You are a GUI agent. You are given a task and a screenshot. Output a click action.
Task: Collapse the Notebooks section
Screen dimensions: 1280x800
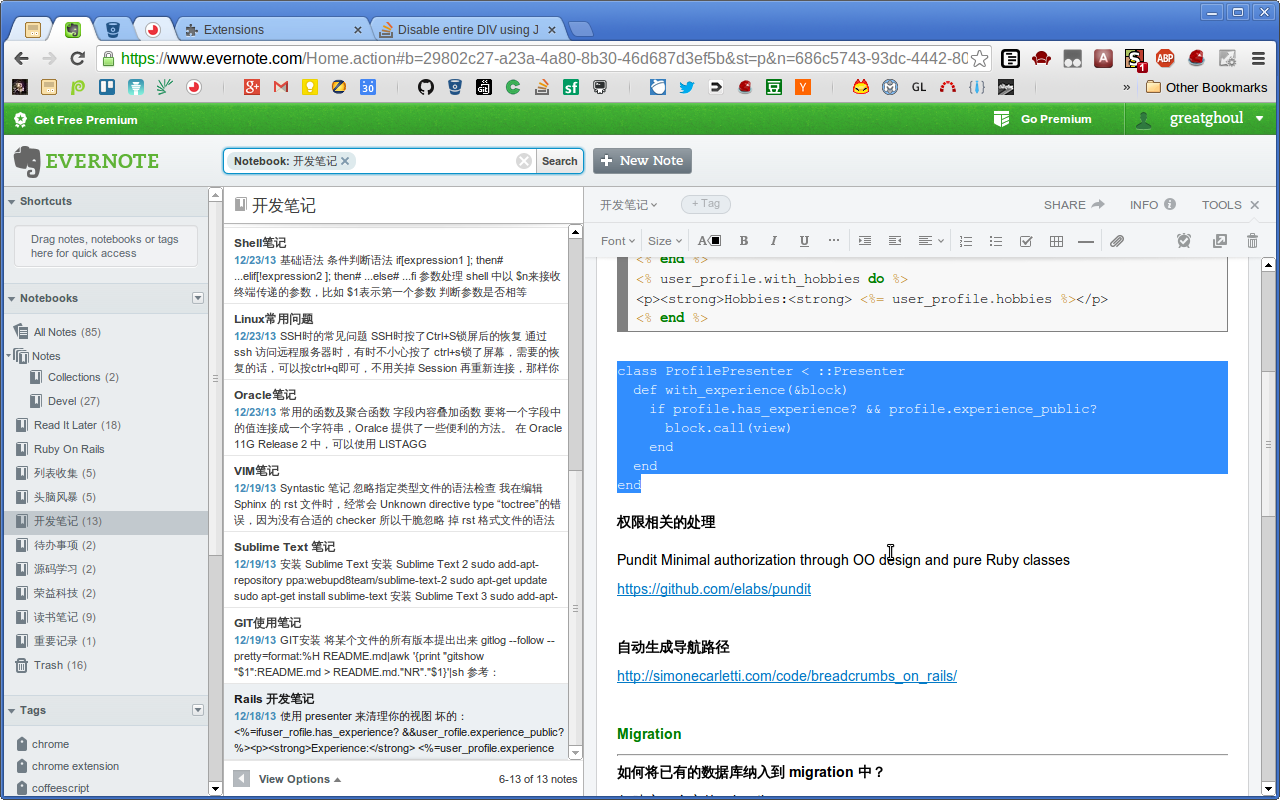pyautogui.click(x=11, y=299)
